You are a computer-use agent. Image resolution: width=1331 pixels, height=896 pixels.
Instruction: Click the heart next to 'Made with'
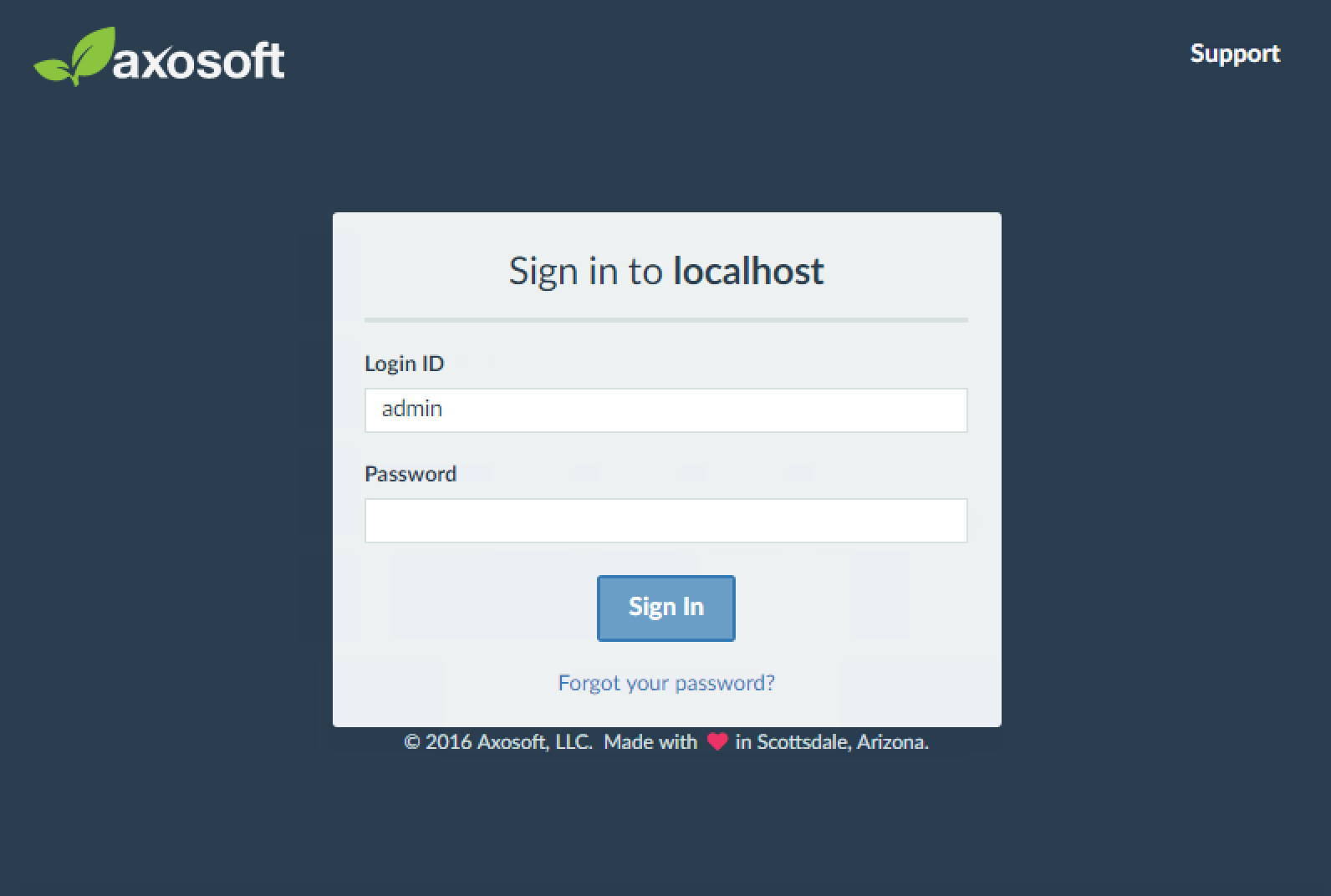717,741
